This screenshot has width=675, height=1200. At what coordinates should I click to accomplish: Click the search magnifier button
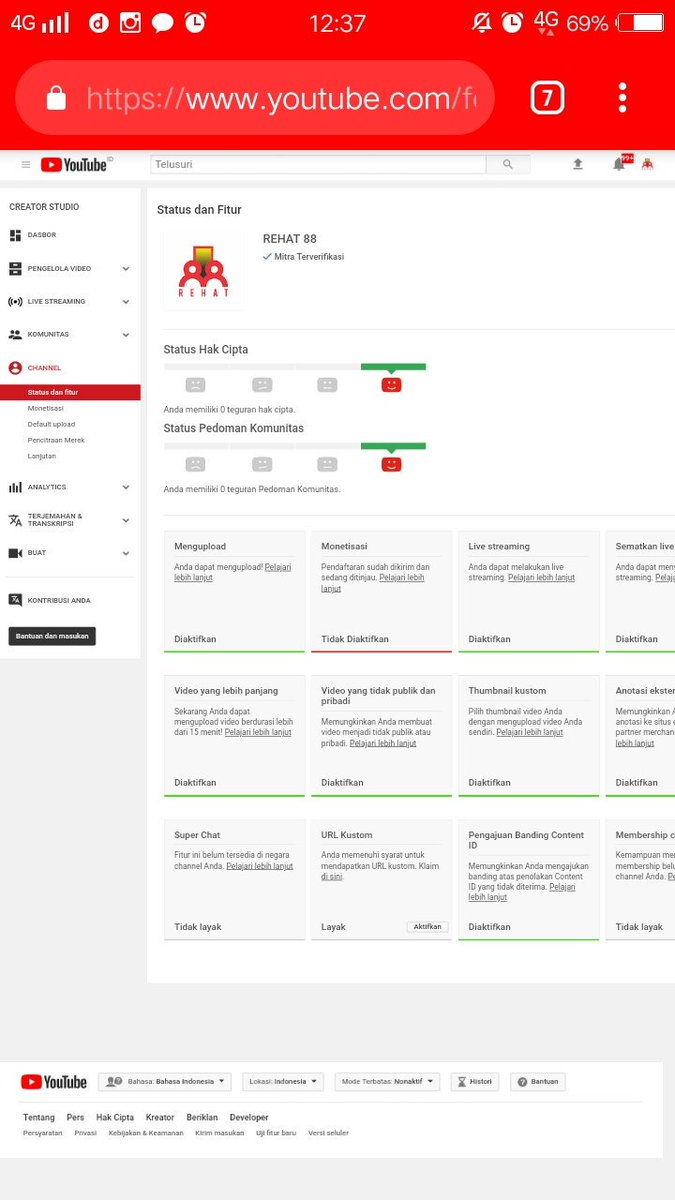click(x=508, y=165)
